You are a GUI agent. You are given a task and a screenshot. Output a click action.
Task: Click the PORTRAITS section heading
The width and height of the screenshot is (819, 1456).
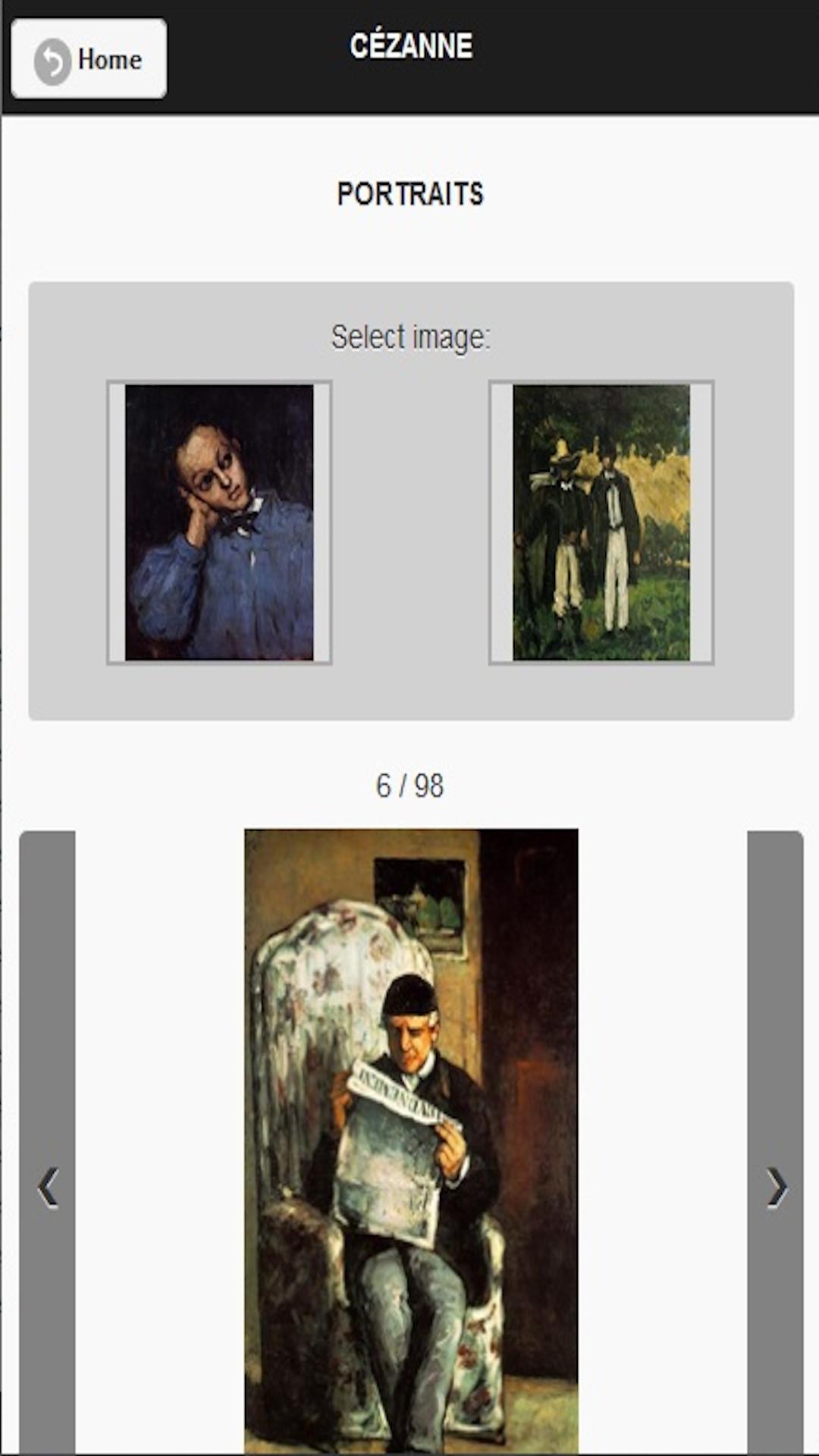coord(410,194)
